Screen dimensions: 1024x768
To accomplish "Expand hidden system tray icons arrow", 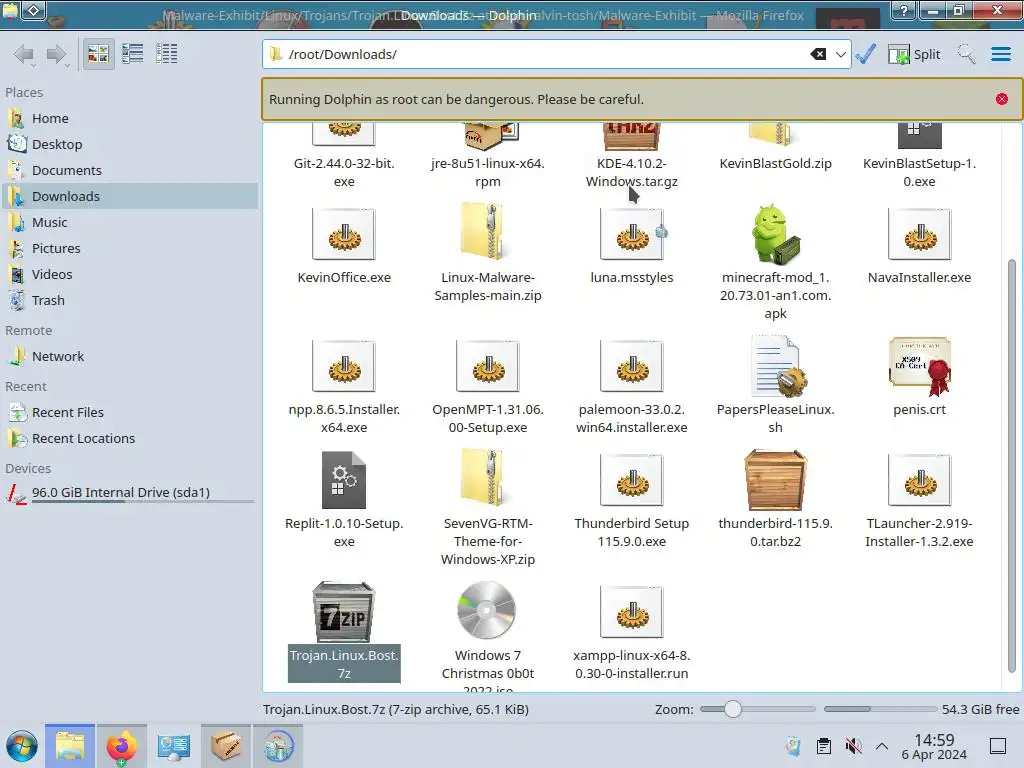I will coord(882,746).
